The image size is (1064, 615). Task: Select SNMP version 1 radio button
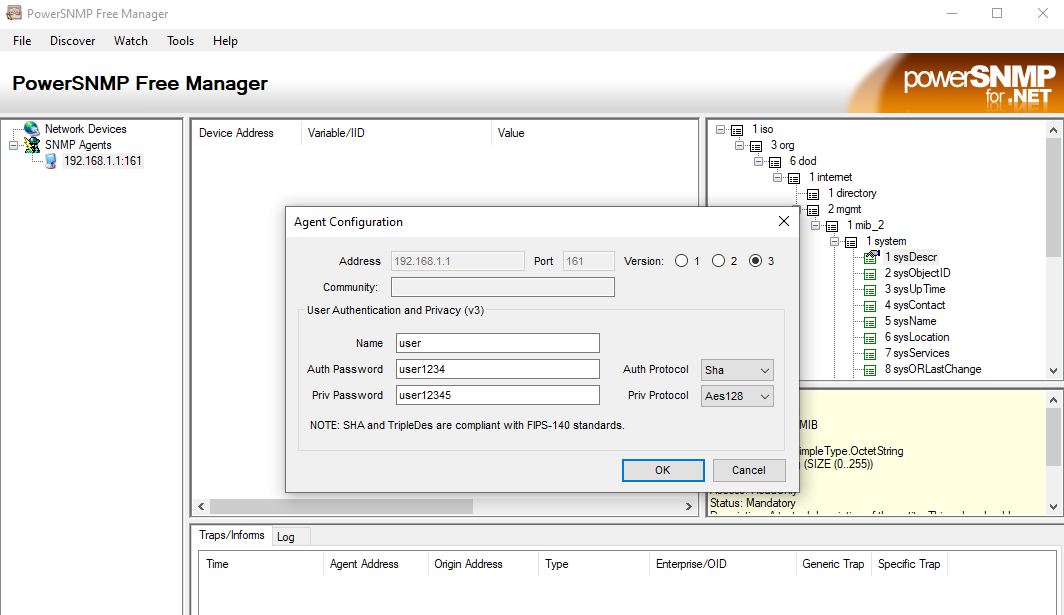coord(681,261)
